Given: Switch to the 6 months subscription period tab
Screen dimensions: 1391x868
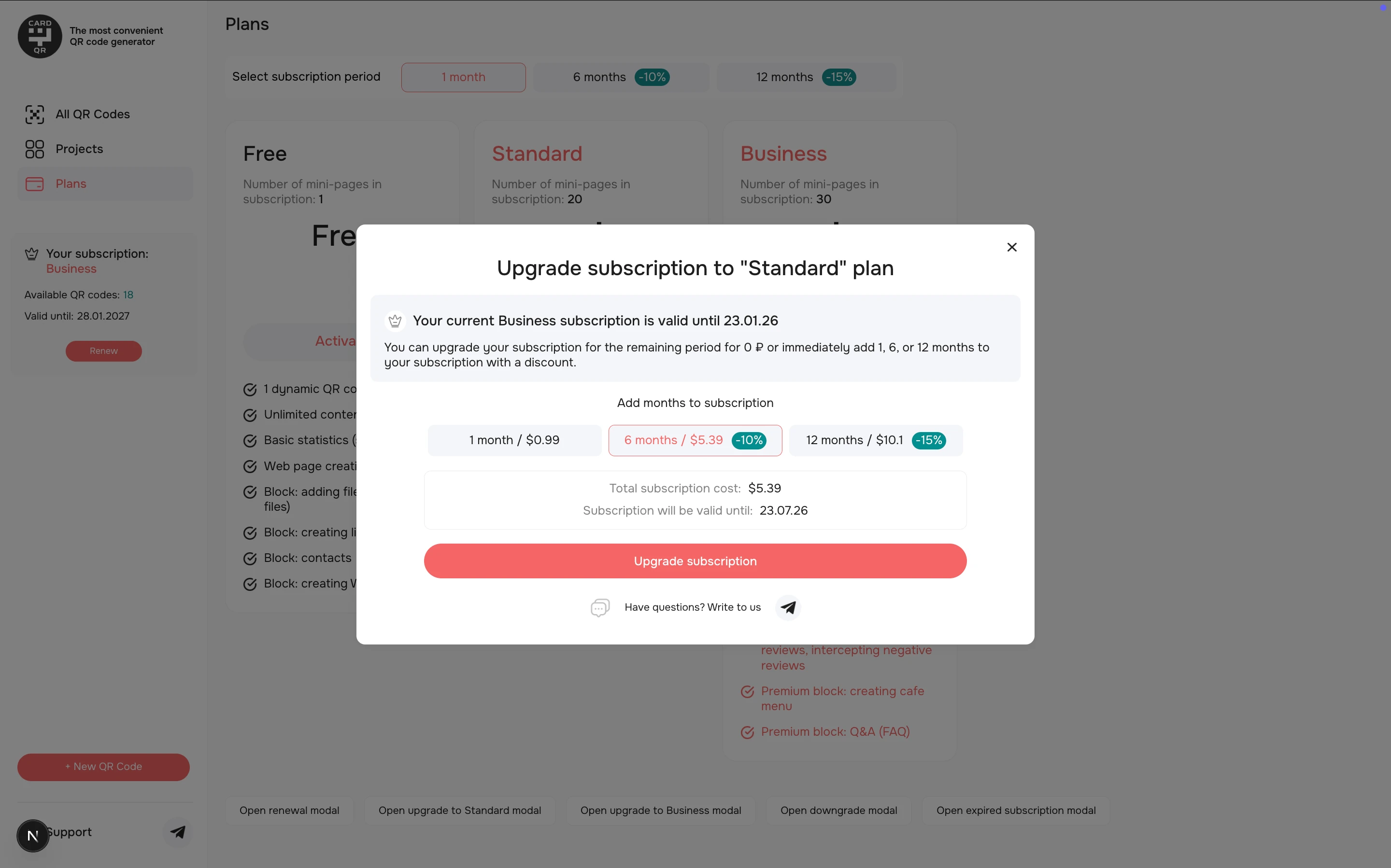Looking at the screenshot, I should (x=621, y=78).
